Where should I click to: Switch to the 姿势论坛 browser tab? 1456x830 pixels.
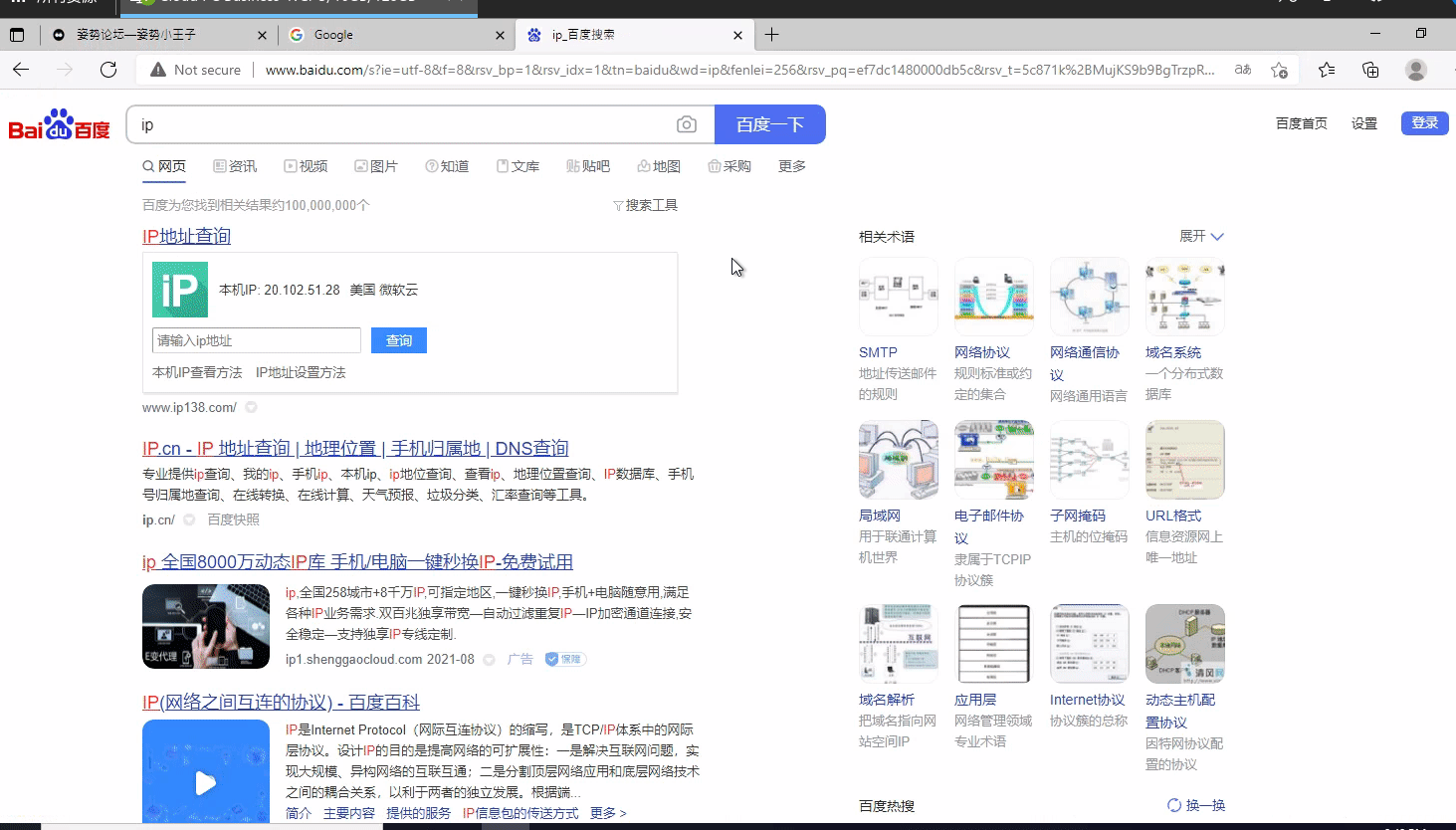coord(159,35)
